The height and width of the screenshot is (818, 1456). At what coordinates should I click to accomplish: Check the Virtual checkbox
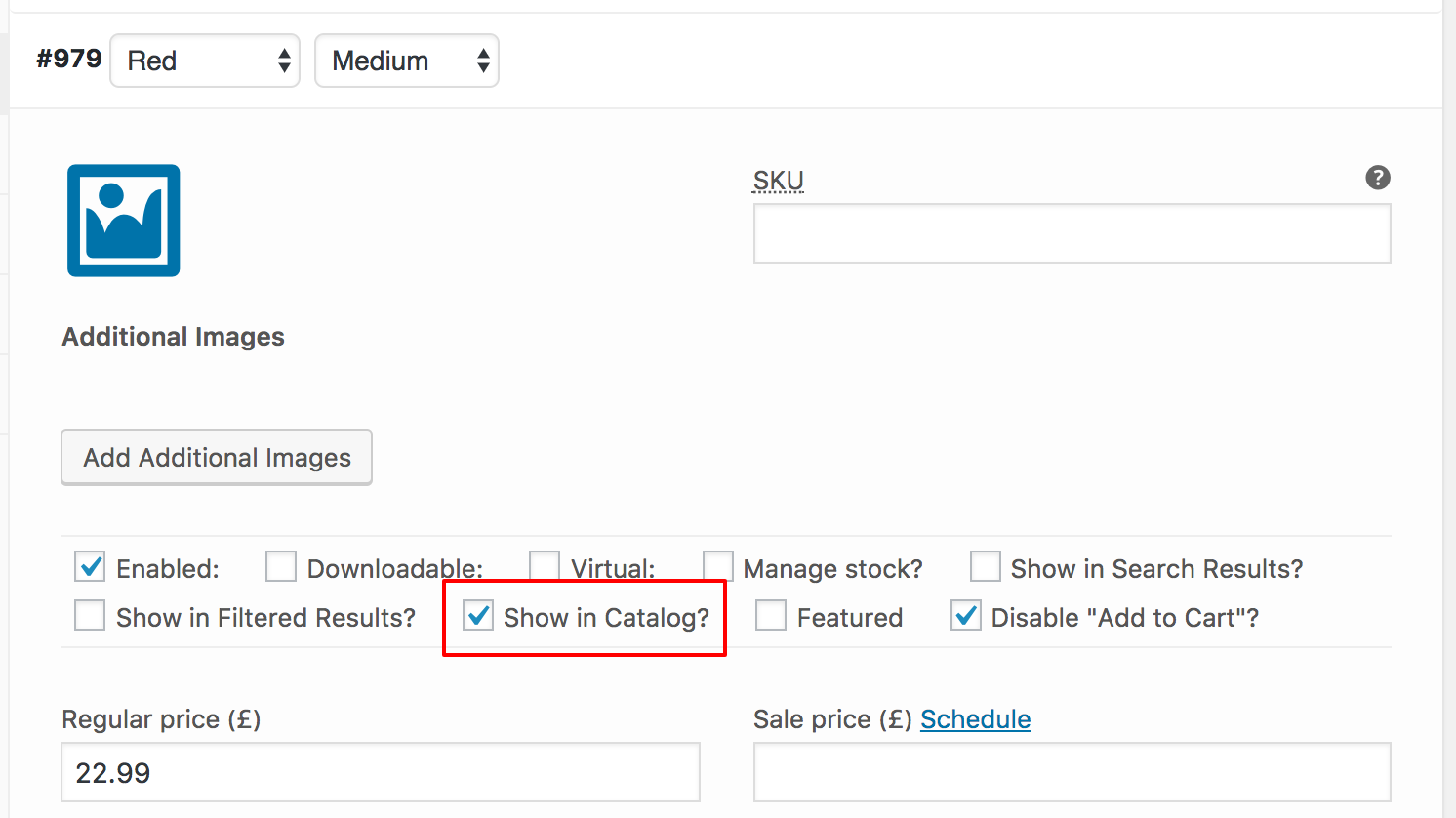tap(544, 564)
